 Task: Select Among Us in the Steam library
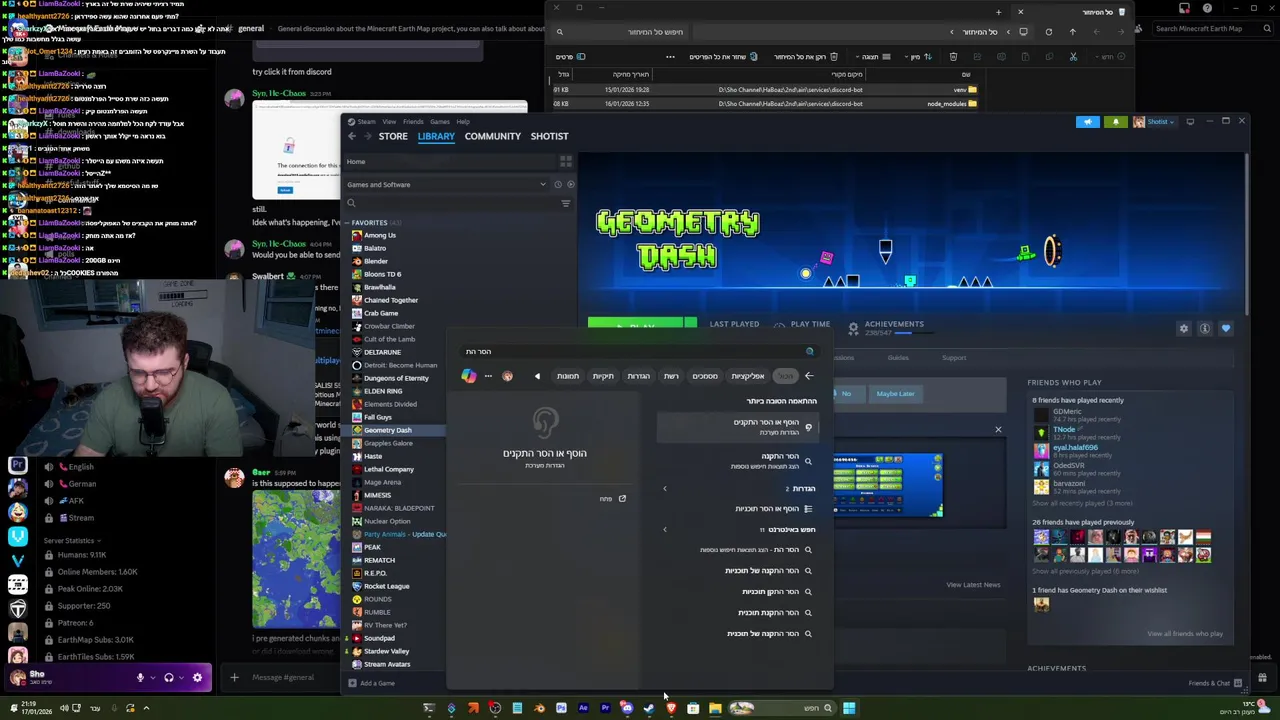tap(380, 235)
